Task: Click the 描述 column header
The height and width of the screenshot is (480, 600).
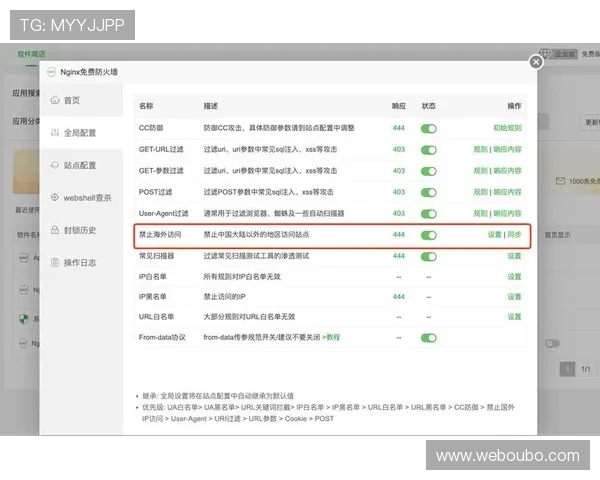Action: point(211,106)
